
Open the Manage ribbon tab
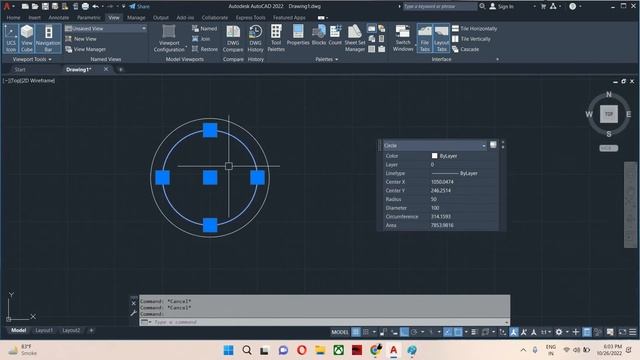coord(136,18)
